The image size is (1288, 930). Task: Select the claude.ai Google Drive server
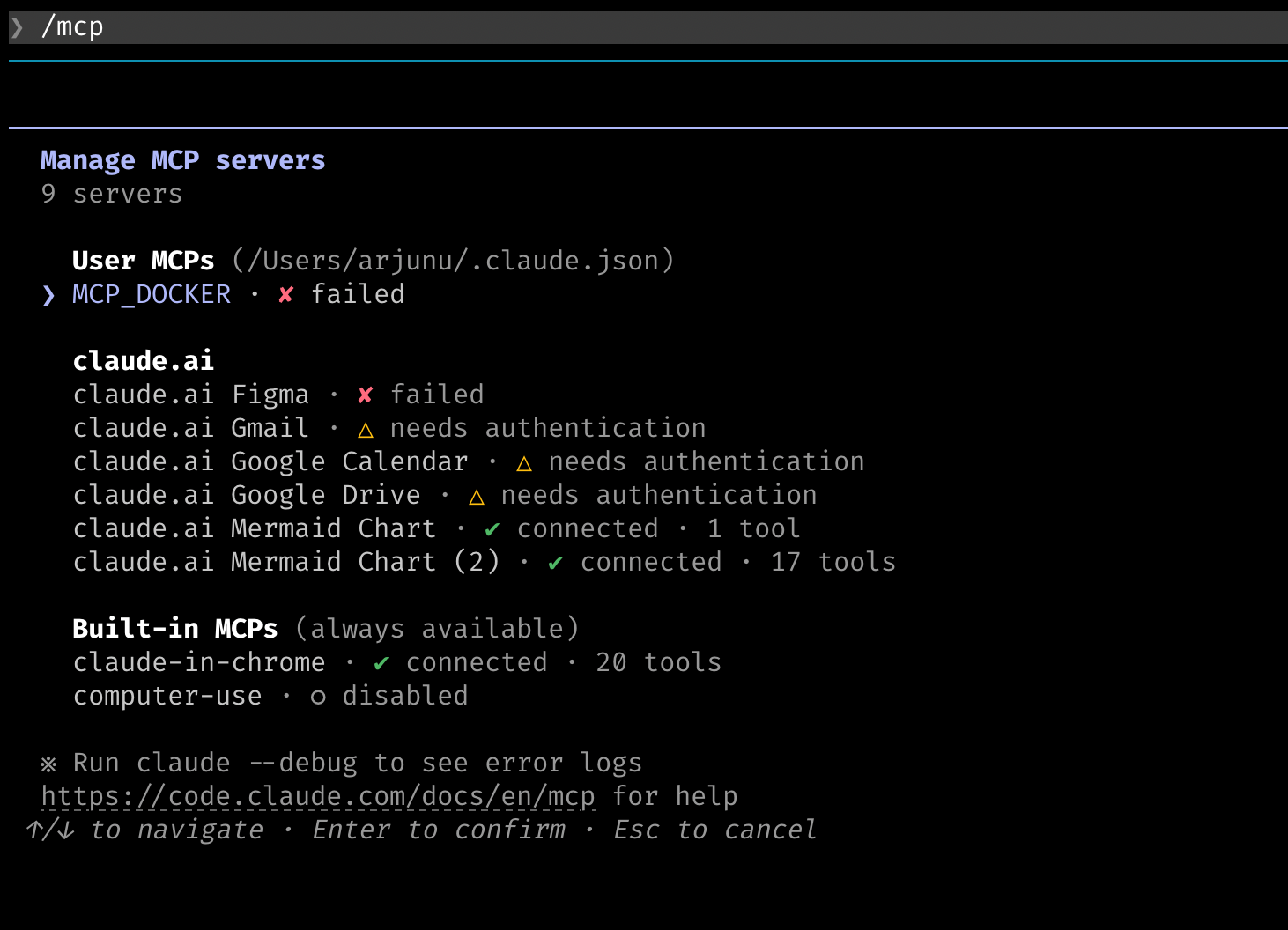(247, 495)
